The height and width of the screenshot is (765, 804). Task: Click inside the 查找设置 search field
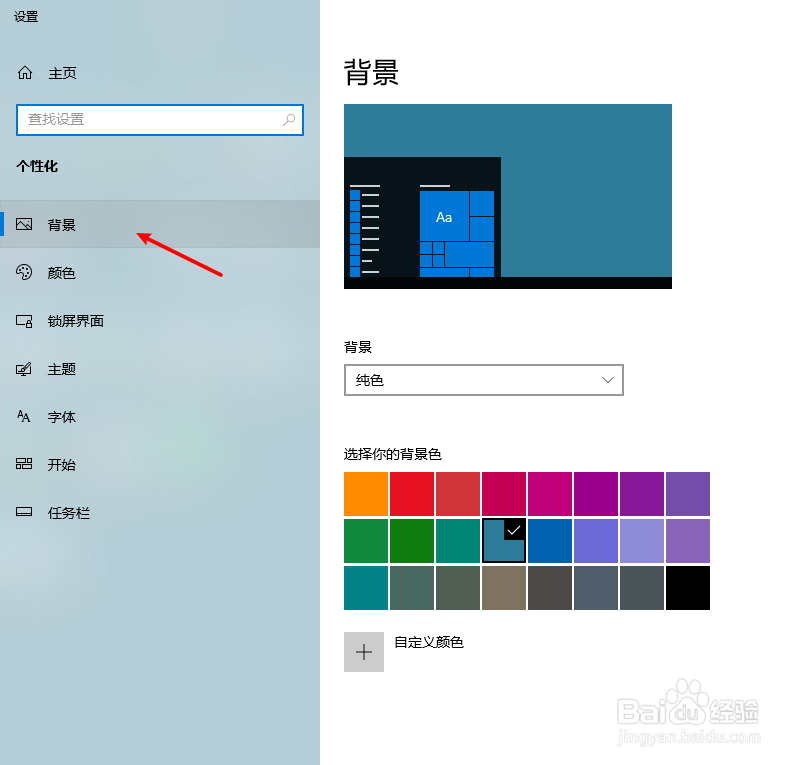point(150,119)
